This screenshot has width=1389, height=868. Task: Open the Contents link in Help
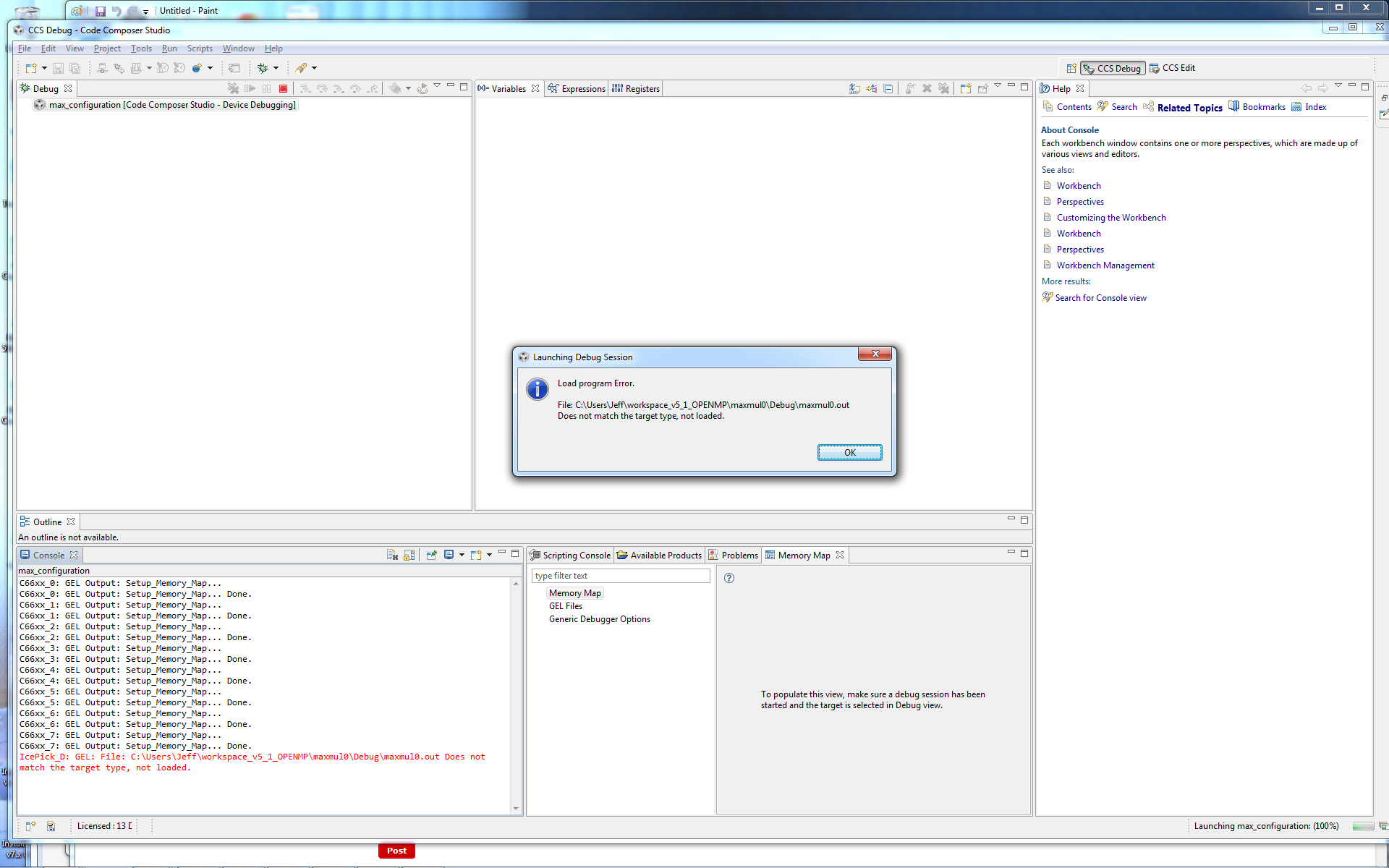click(x=1074, y=107)
